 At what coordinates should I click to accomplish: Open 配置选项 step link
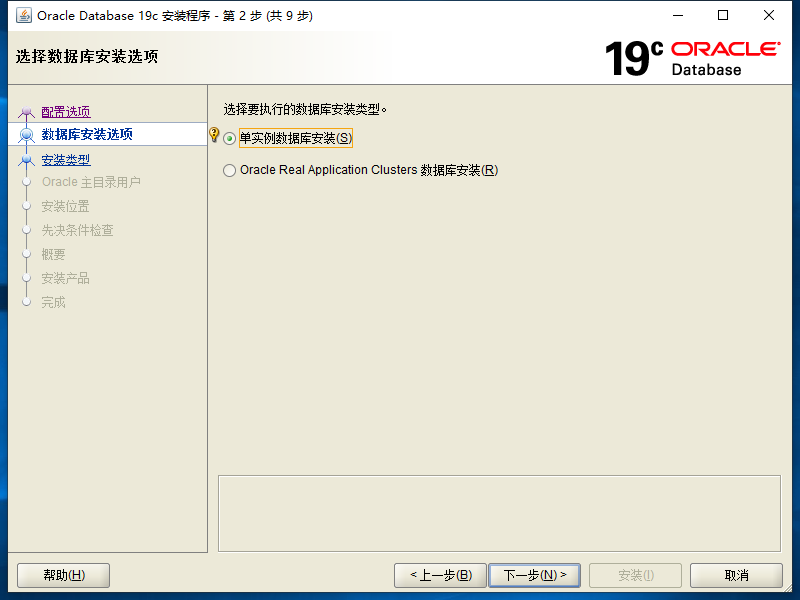(x=66, y=111)
